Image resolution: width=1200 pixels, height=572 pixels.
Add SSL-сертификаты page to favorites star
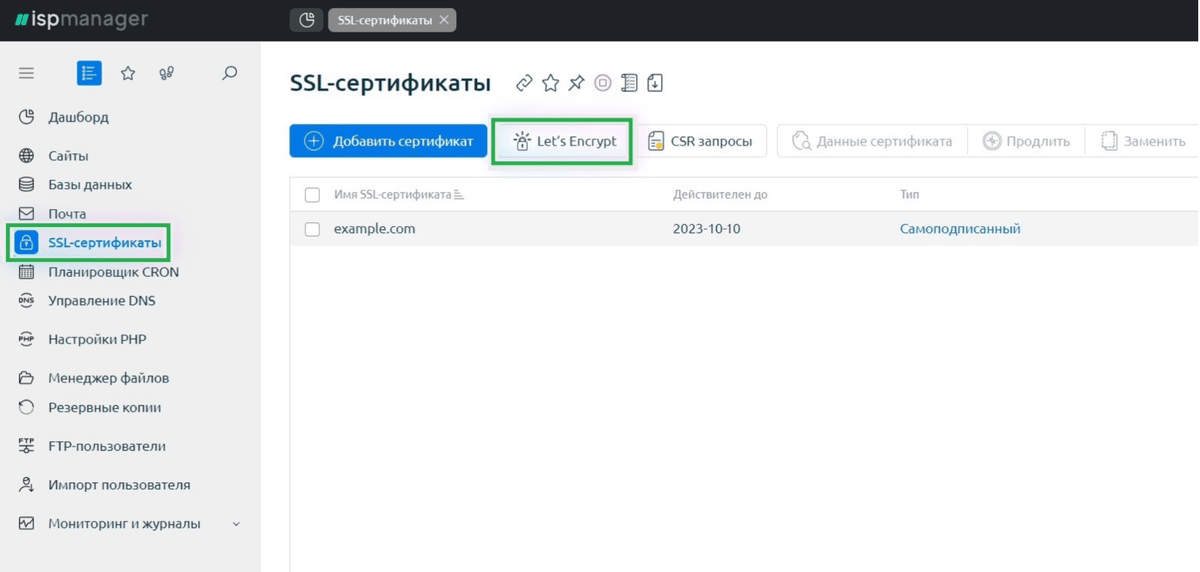[x=550, y=83]
